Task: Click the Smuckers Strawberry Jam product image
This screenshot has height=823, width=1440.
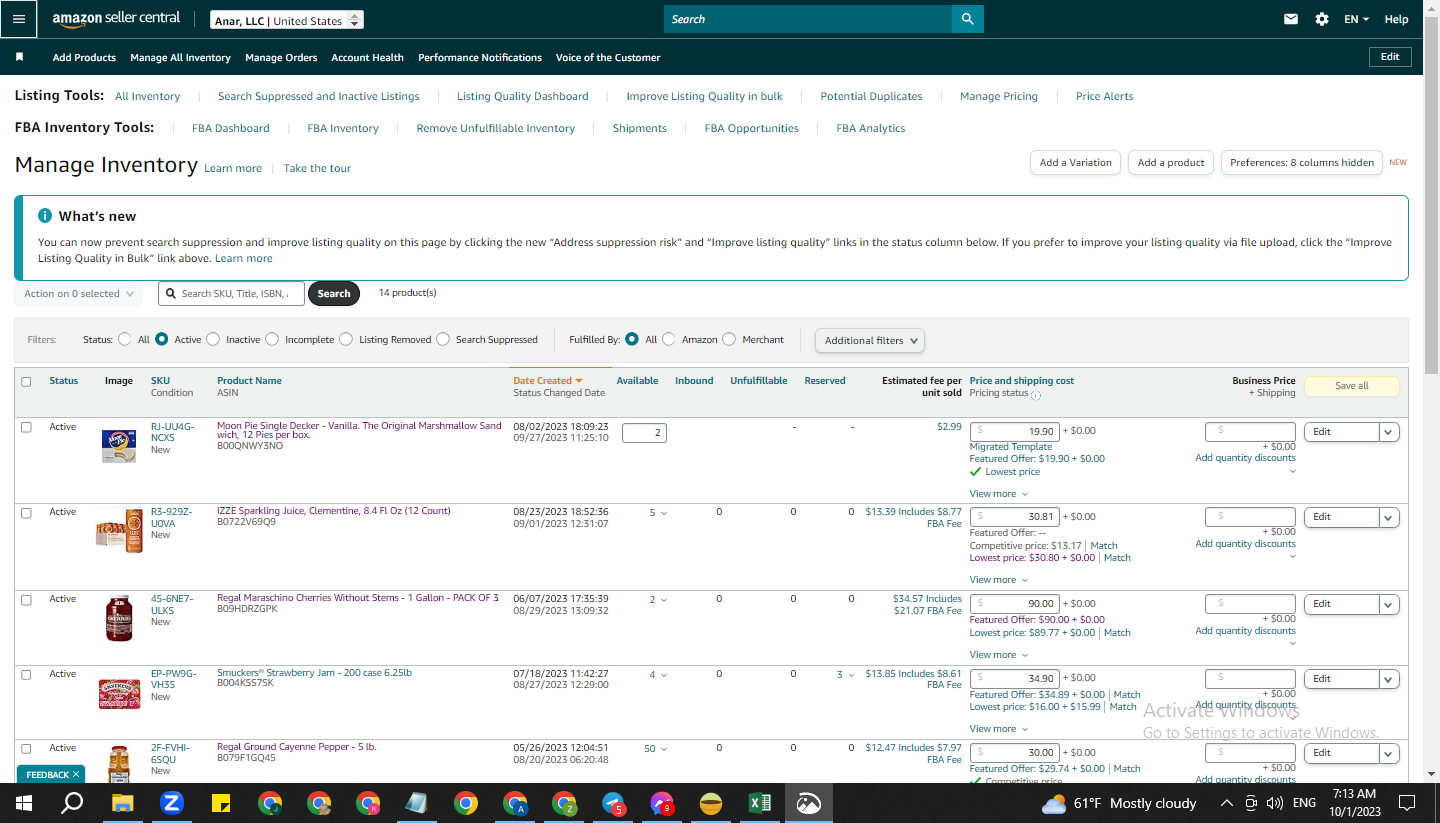Action: (x=119, y=693)
